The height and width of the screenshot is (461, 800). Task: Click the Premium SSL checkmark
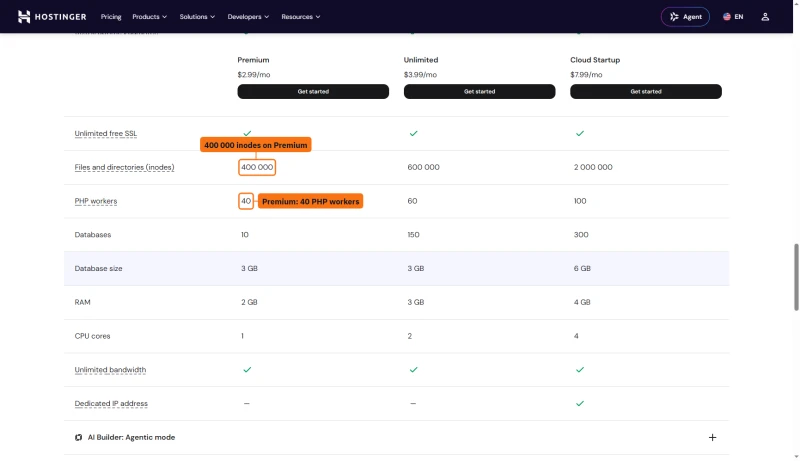247,133
